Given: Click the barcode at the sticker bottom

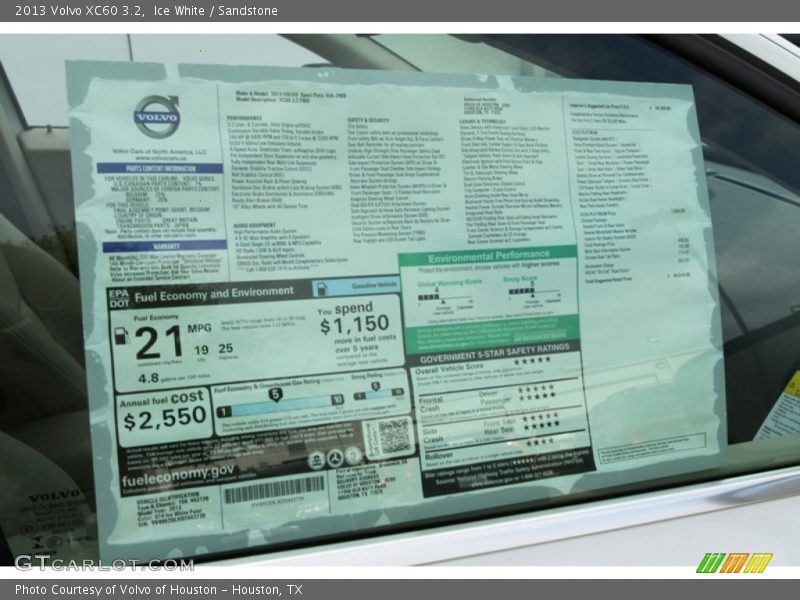Looking at the screenshot, I should tap(274, 488).
